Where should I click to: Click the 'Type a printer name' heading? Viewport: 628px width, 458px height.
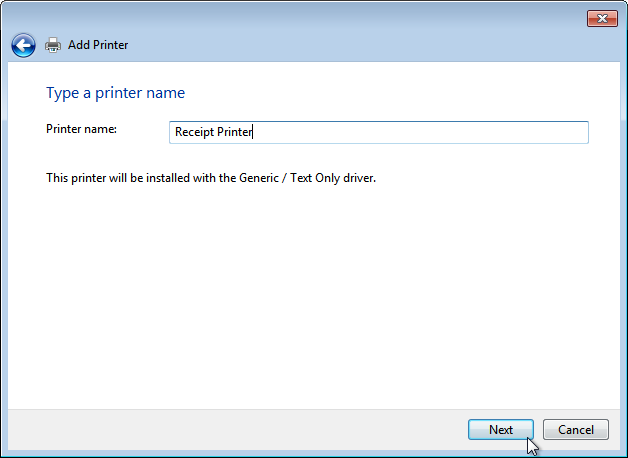(x=115, y=92)
